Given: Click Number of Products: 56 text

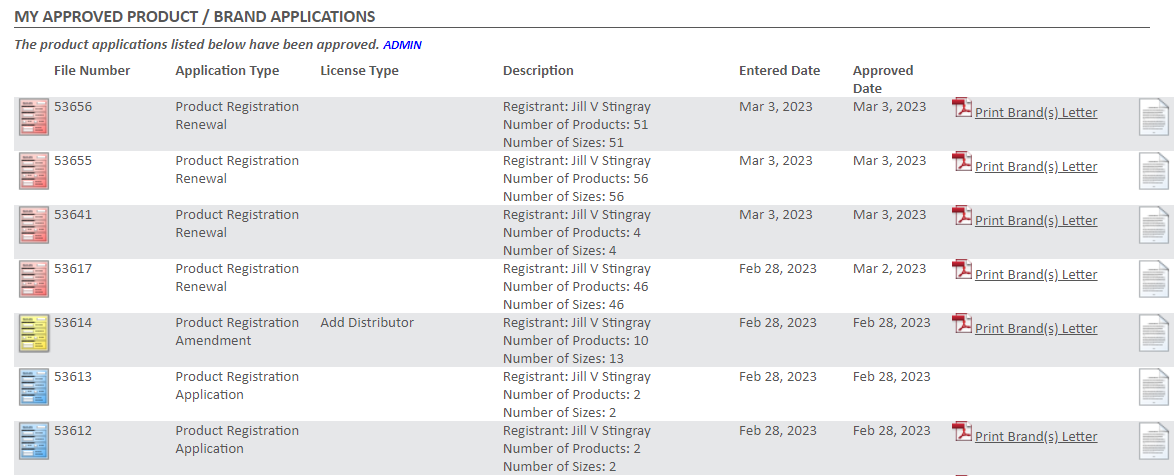Looking at the screenshot, I should (x=575, y=178).
